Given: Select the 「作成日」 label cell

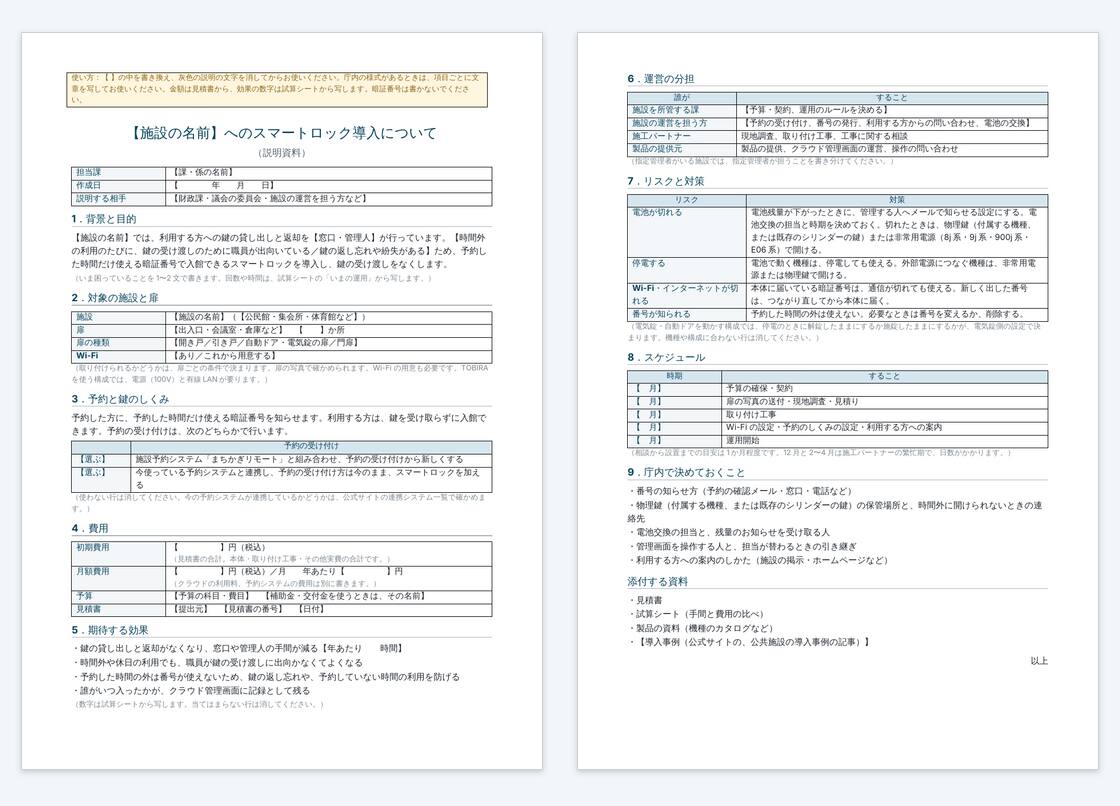Looking at the screenshot, I should 119,185.
